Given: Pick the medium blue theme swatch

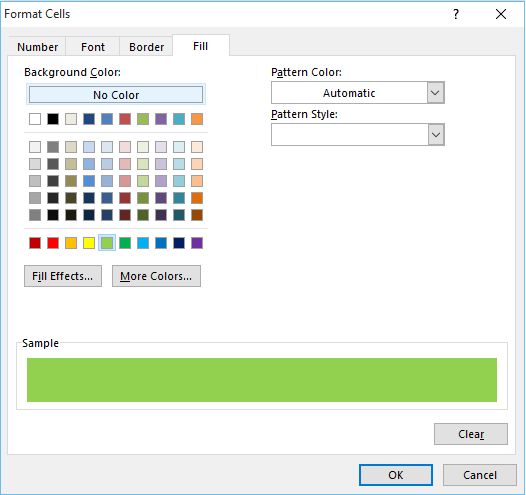Looking at the screenshot, I should pyautogui.click(x=107, y=119).
